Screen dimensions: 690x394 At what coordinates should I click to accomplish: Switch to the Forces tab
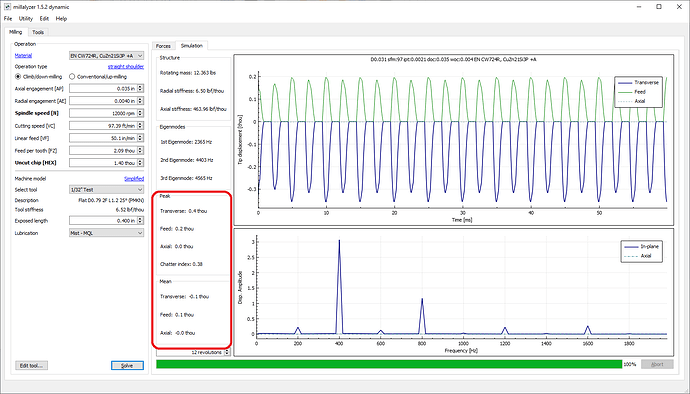coord(163,46)
